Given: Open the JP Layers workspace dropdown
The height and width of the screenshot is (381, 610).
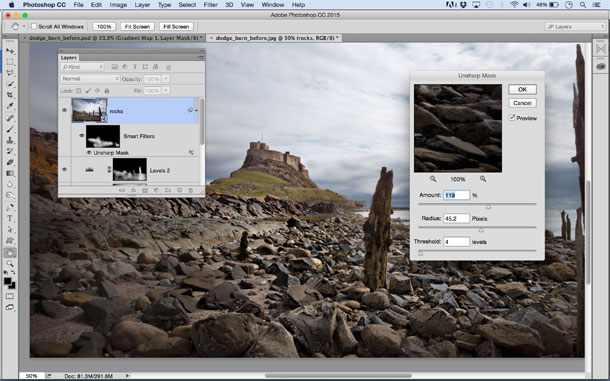Looking at the screenshot, I should 575,26.
